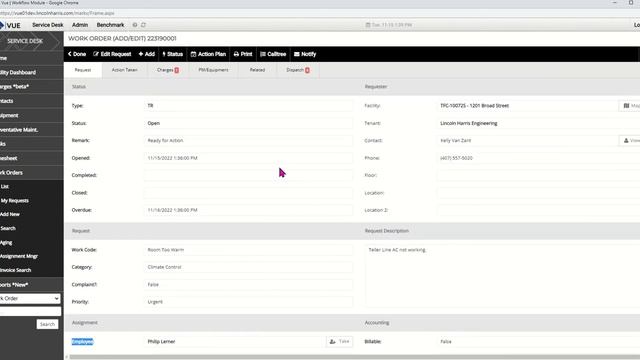The width and height of the screenshot is (640, 360).
Task: Switch to the Request tab
Action: (83, 70)
